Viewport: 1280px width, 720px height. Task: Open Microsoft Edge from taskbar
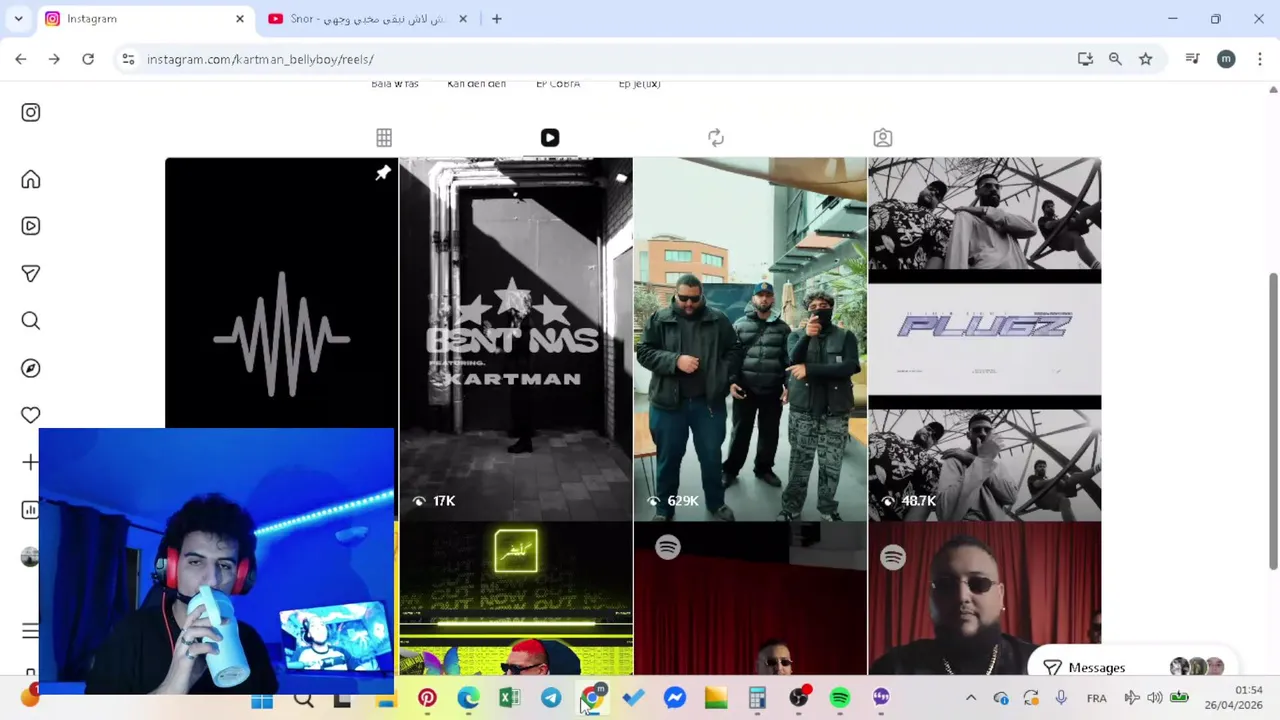468,698
